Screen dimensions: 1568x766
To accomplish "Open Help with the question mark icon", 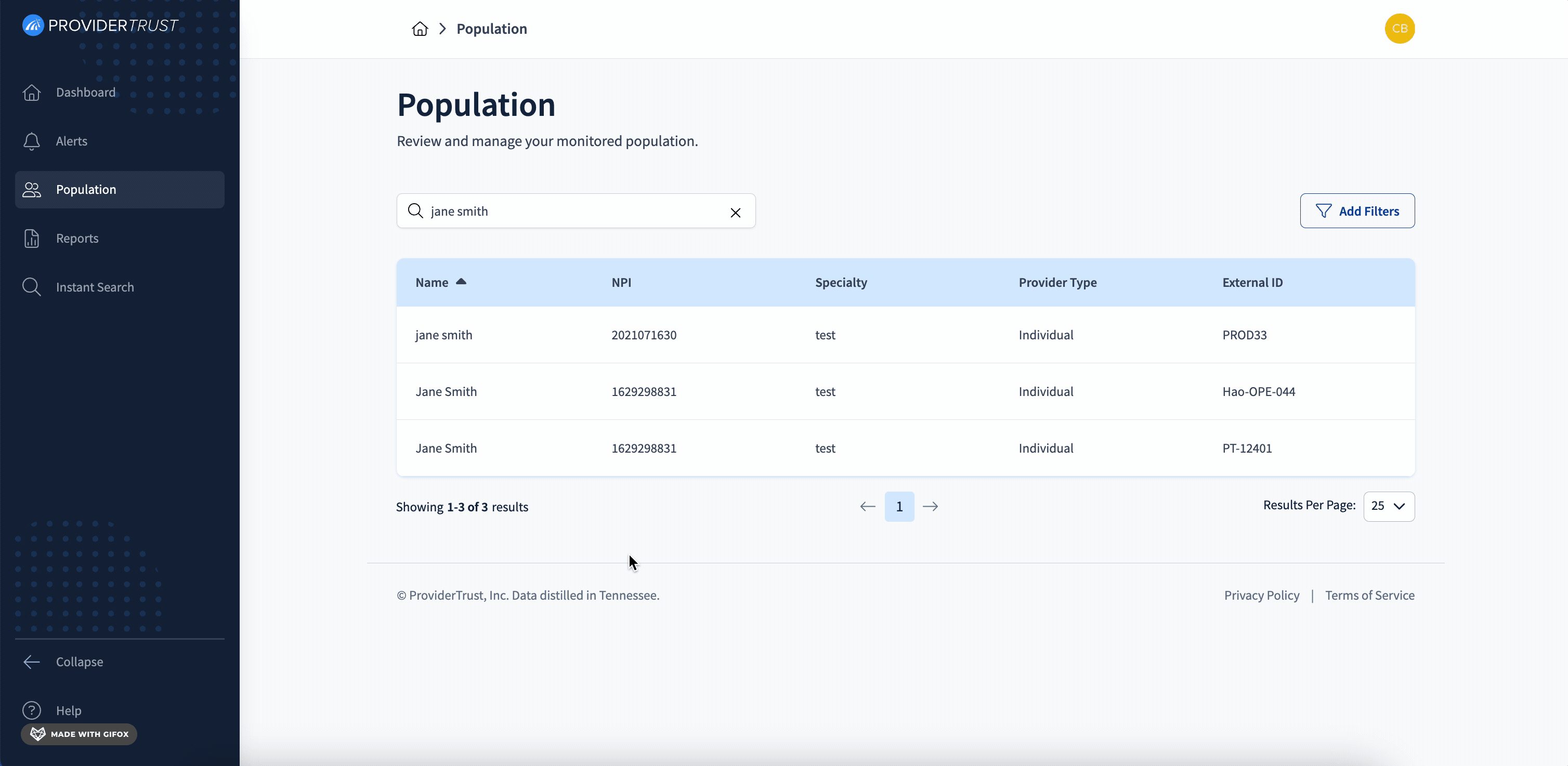I will click(32, 710).
